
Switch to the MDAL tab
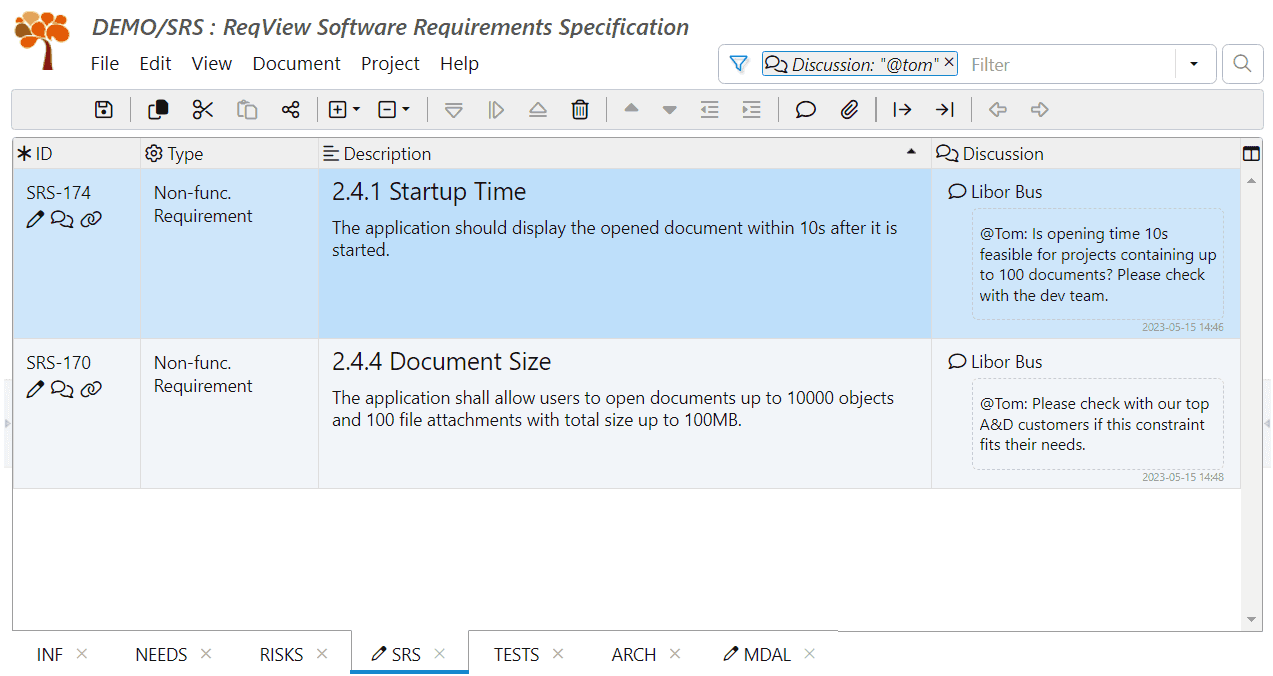click(767, 654)
